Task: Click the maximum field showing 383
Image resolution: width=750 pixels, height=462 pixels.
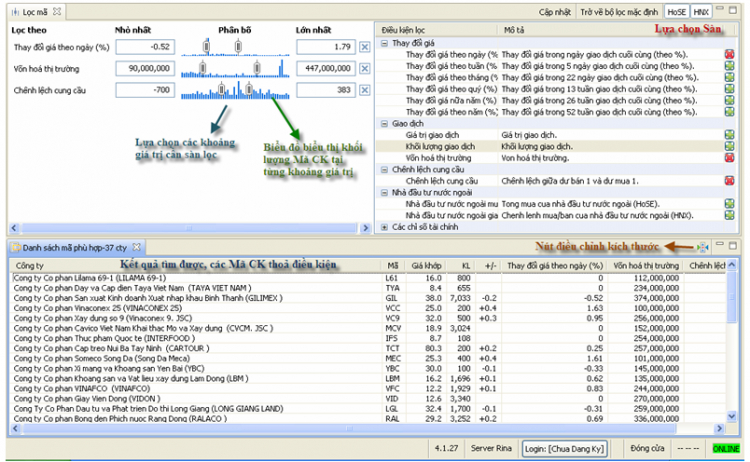Action: tap(326, 90)
